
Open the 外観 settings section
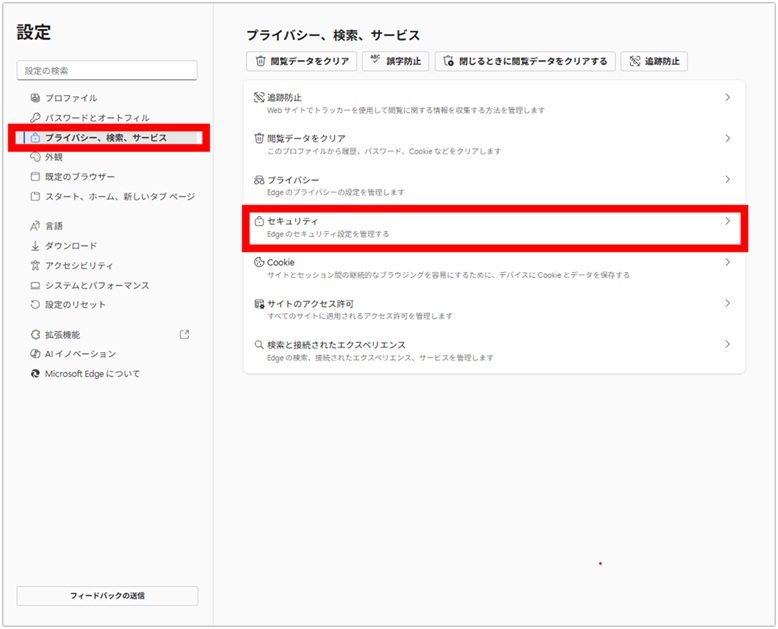point(54,157)
